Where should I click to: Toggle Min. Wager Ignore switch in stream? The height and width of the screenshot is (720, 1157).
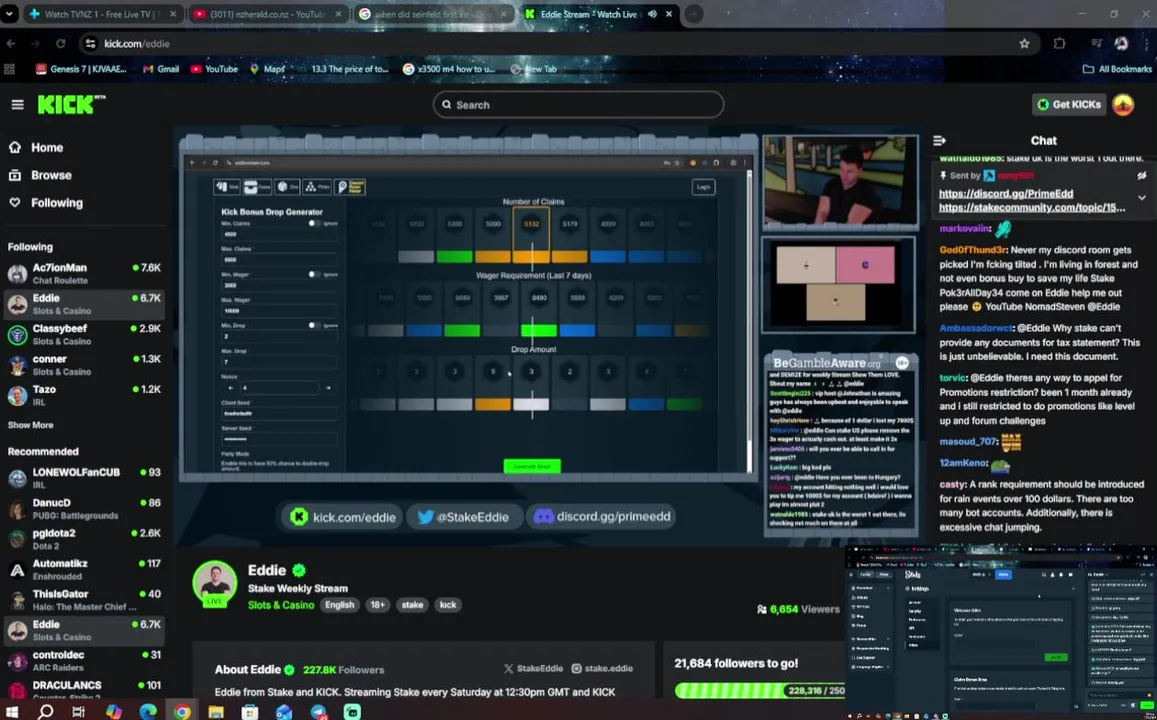pyautogui.click(x=314, y=274)
